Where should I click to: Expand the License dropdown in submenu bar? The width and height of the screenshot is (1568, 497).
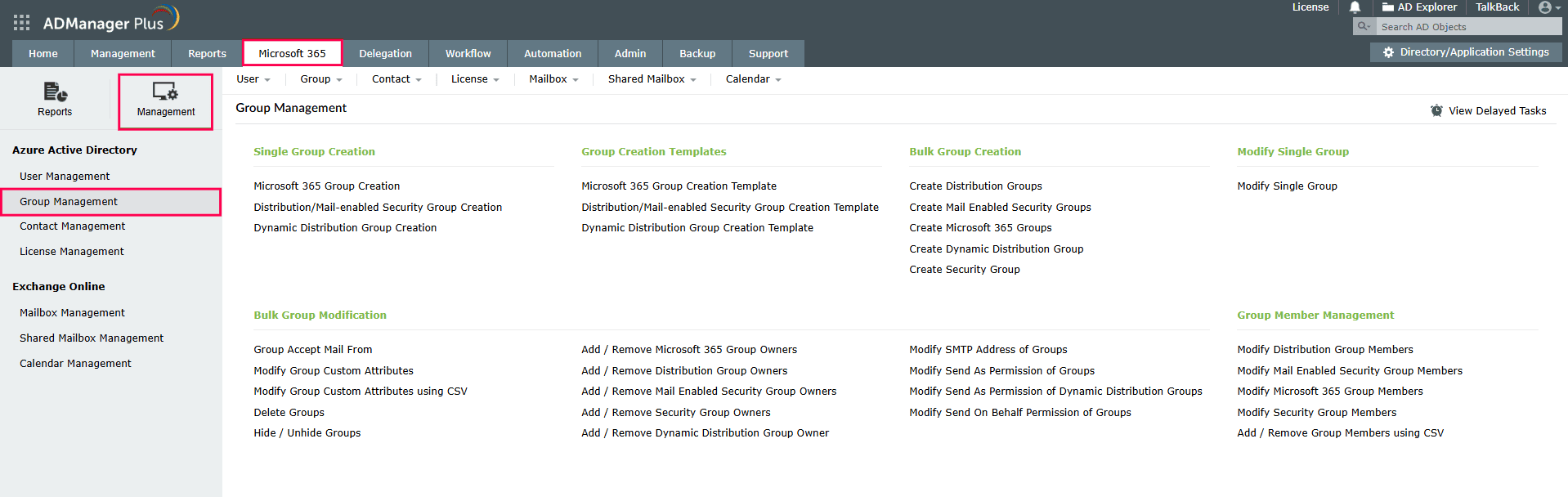click(475, 79)
